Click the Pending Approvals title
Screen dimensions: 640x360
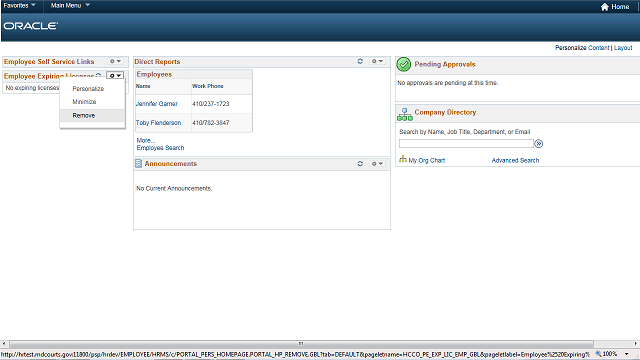click(x=445, y=64)
